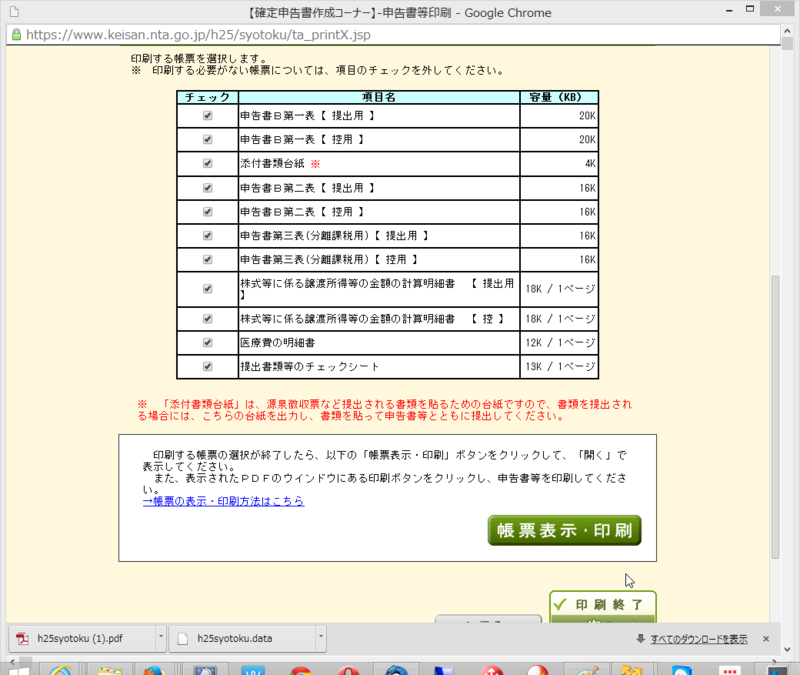Viewport: 800px width, 675px height.
Task: Click the チェック column header
Action: [x=207, y=97]
